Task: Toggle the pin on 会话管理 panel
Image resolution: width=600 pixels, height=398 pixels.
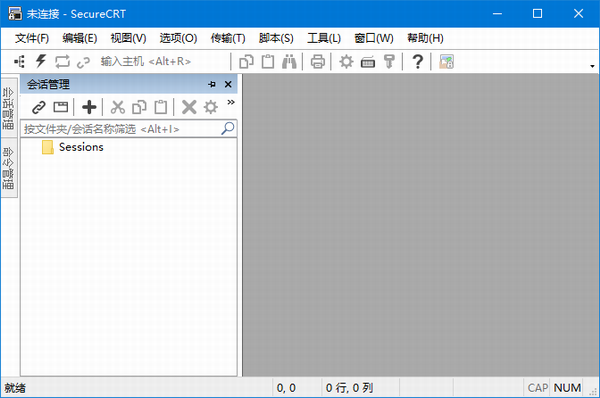Action: 212,84
